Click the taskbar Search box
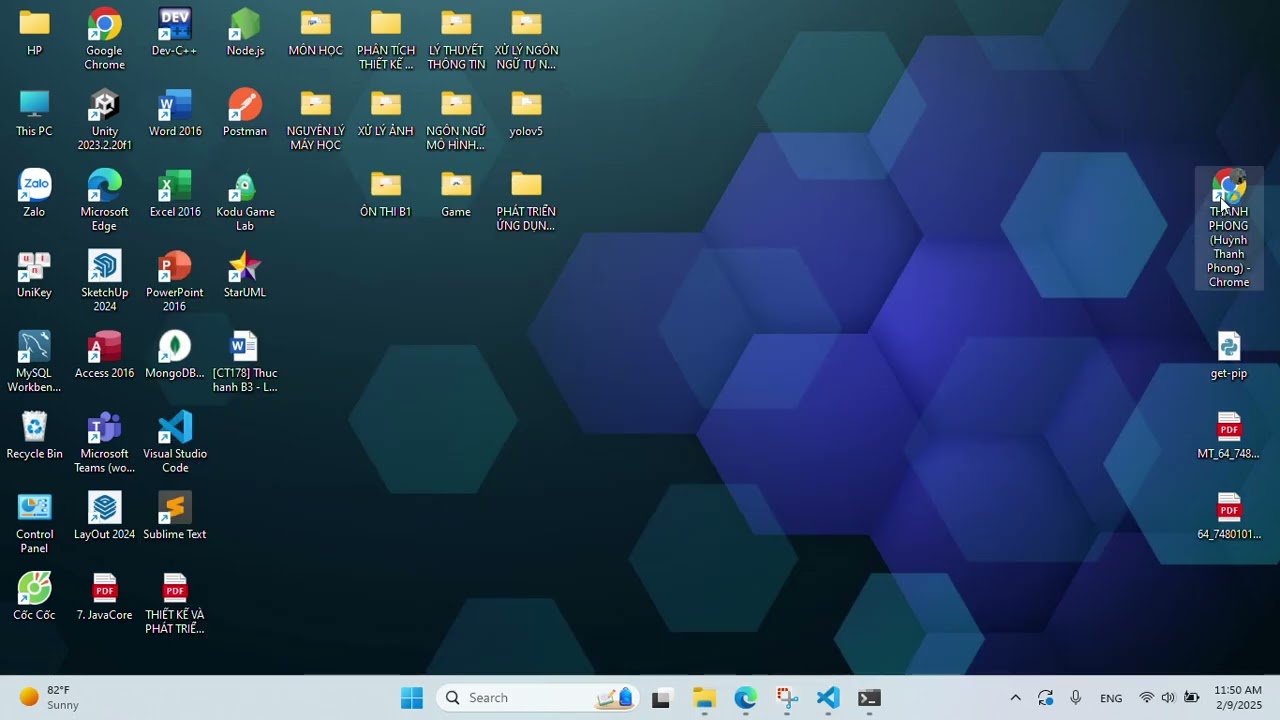1280x720 pixels. 538,698
